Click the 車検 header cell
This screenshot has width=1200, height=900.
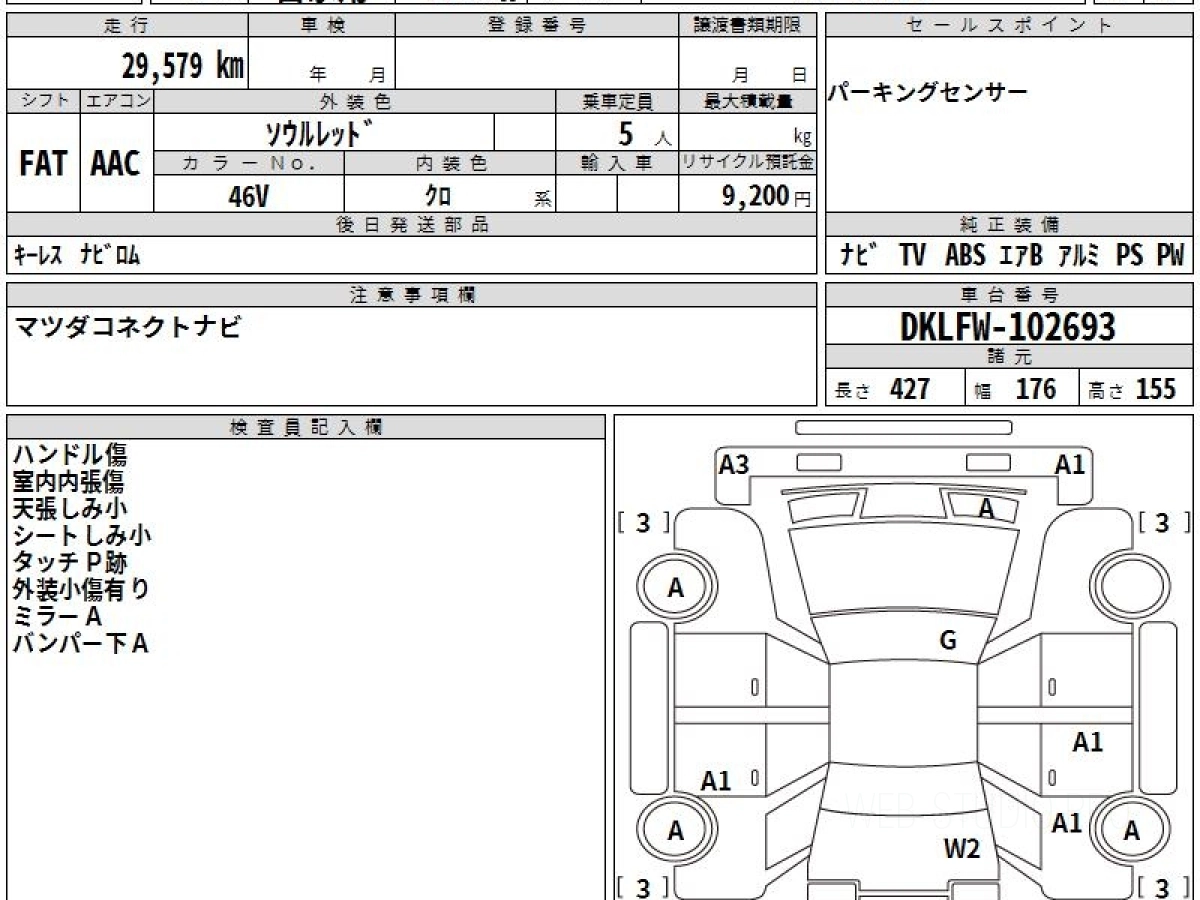[322, 26]
